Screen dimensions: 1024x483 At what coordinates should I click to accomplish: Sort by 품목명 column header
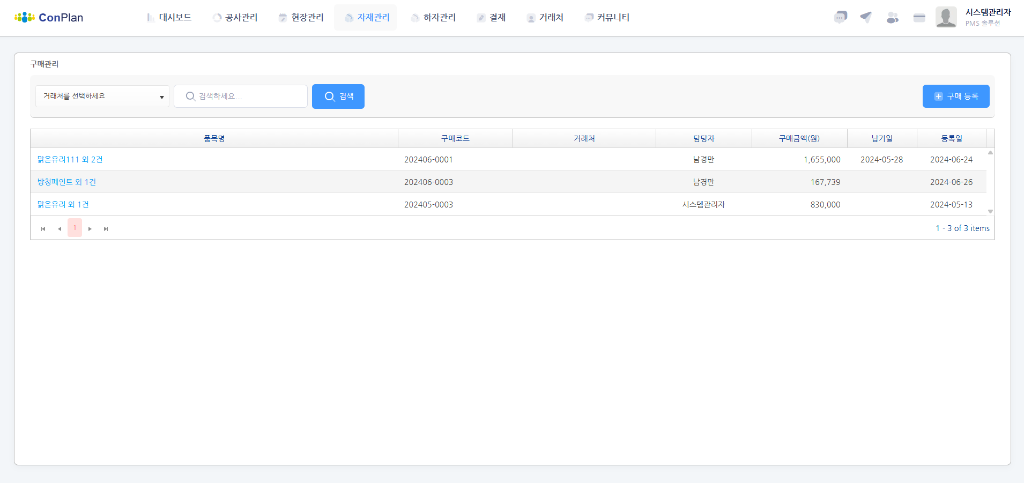(x=214, y=138)
